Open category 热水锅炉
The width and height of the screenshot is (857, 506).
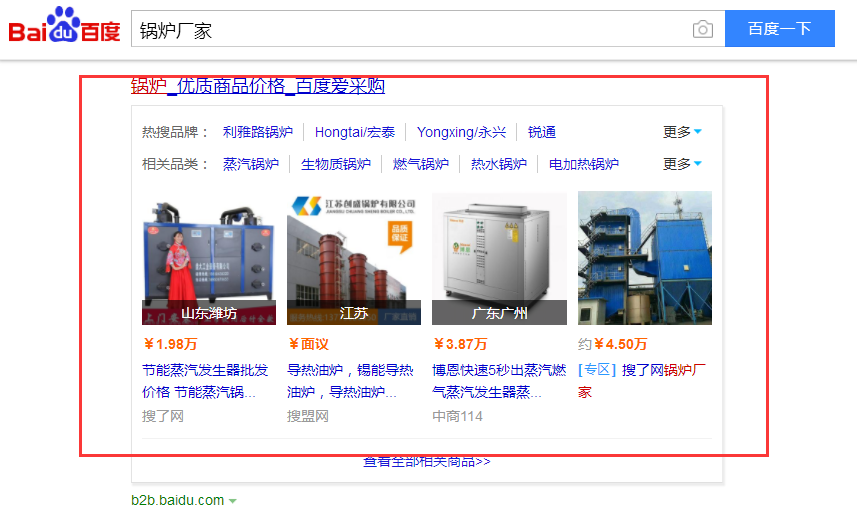(498, 164)
